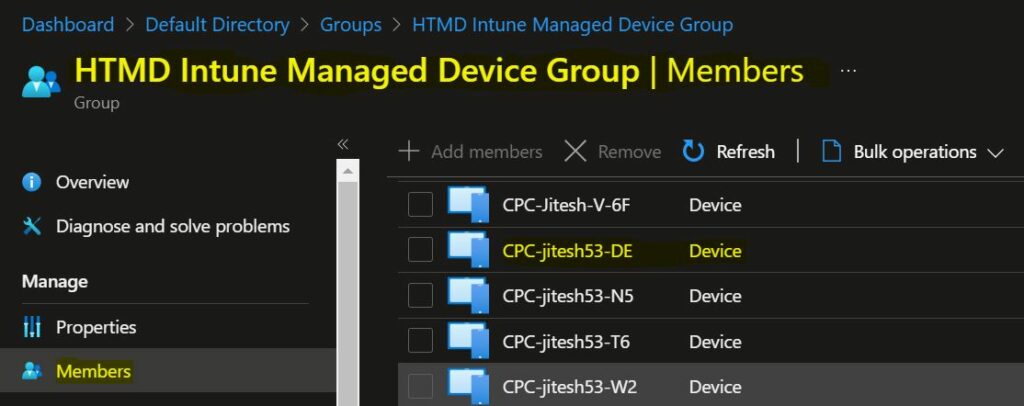Click the Properties sliders icon
The height and width of the screenshot is (406, 1024).
[31, 327]
